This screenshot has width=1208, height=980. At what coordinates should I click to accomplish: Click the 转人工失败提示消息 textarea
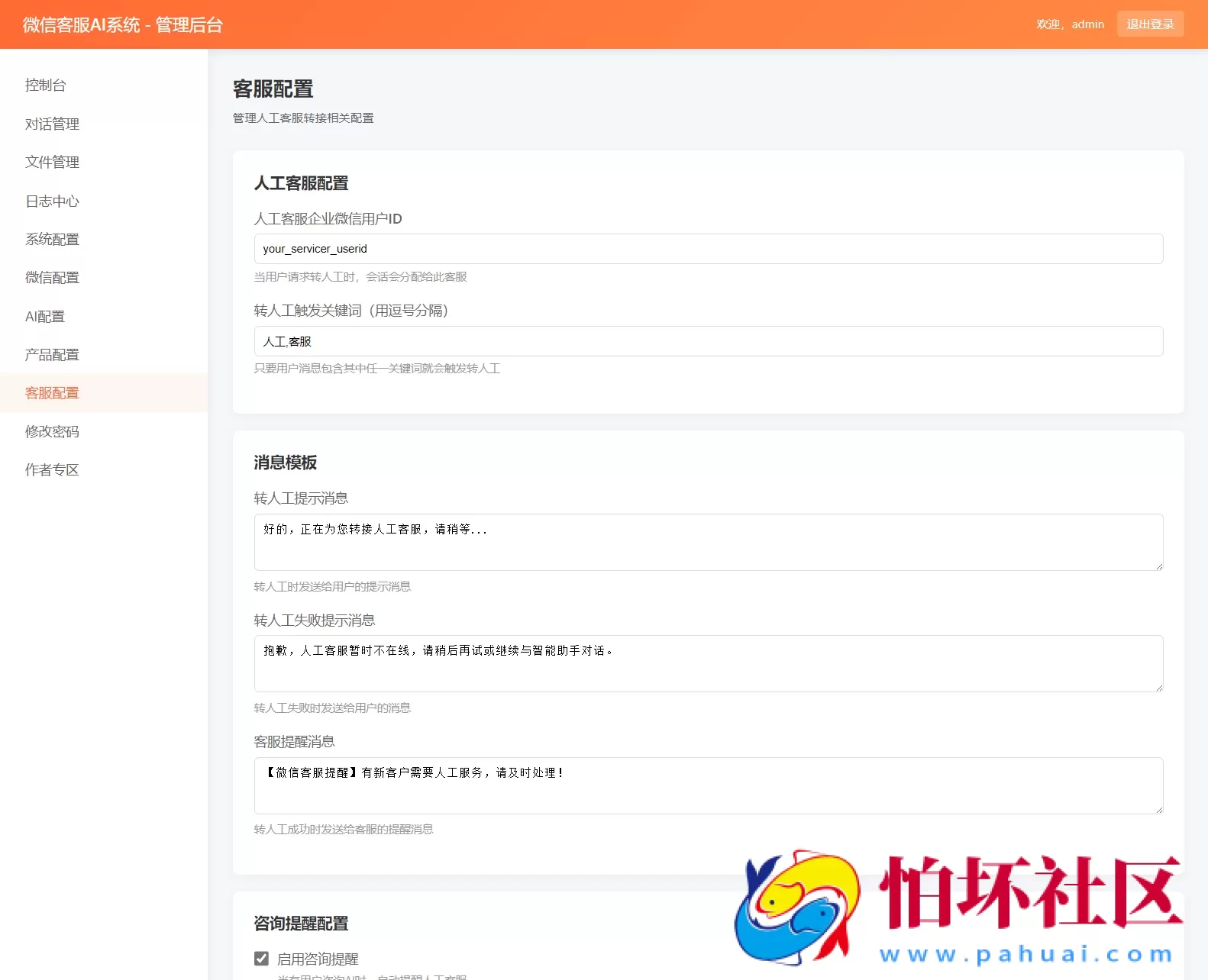(708, 663)
